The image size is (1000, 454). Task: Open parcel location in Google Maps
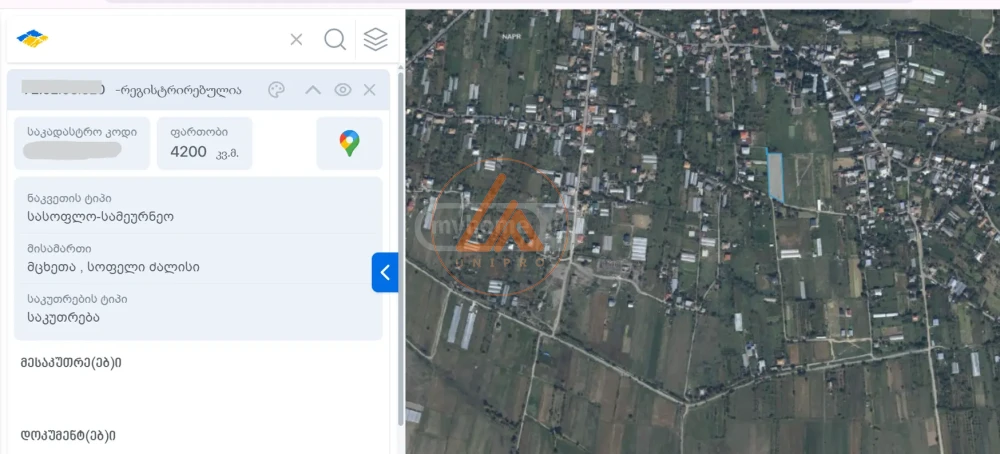click(x=349, y=143)
